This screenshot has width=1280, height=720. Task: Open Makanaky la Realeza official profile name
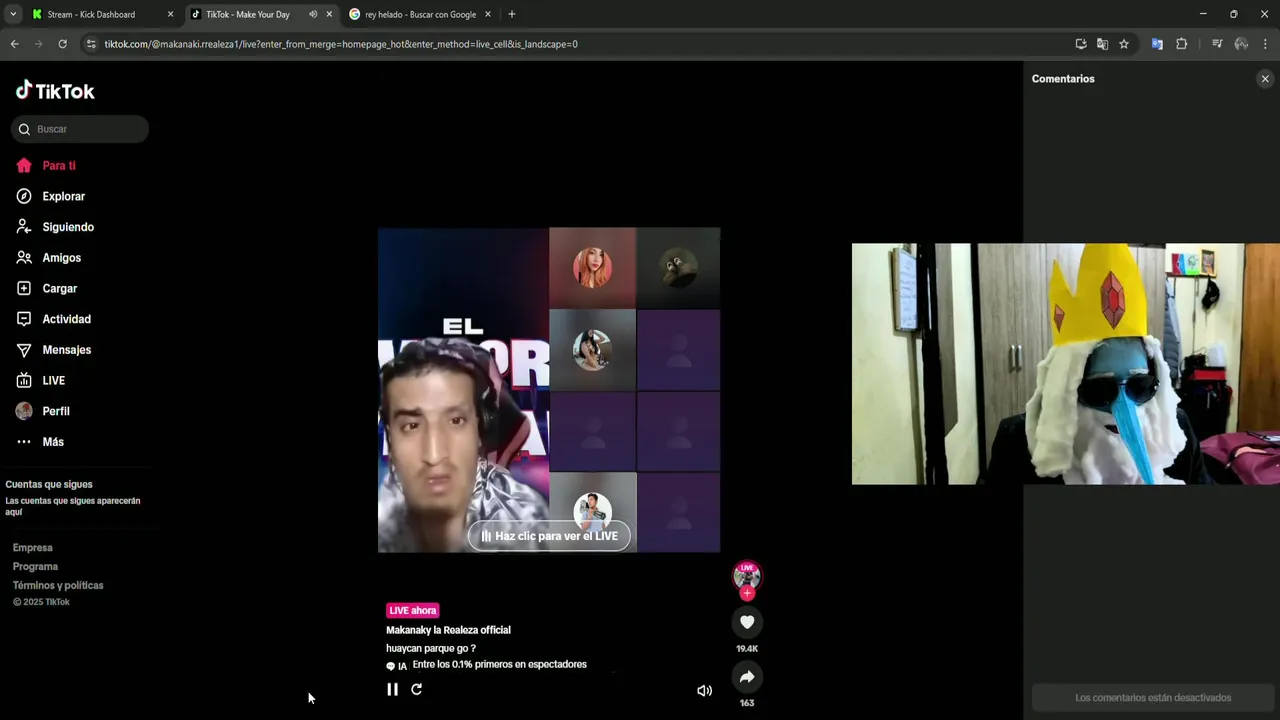[448, 630]
